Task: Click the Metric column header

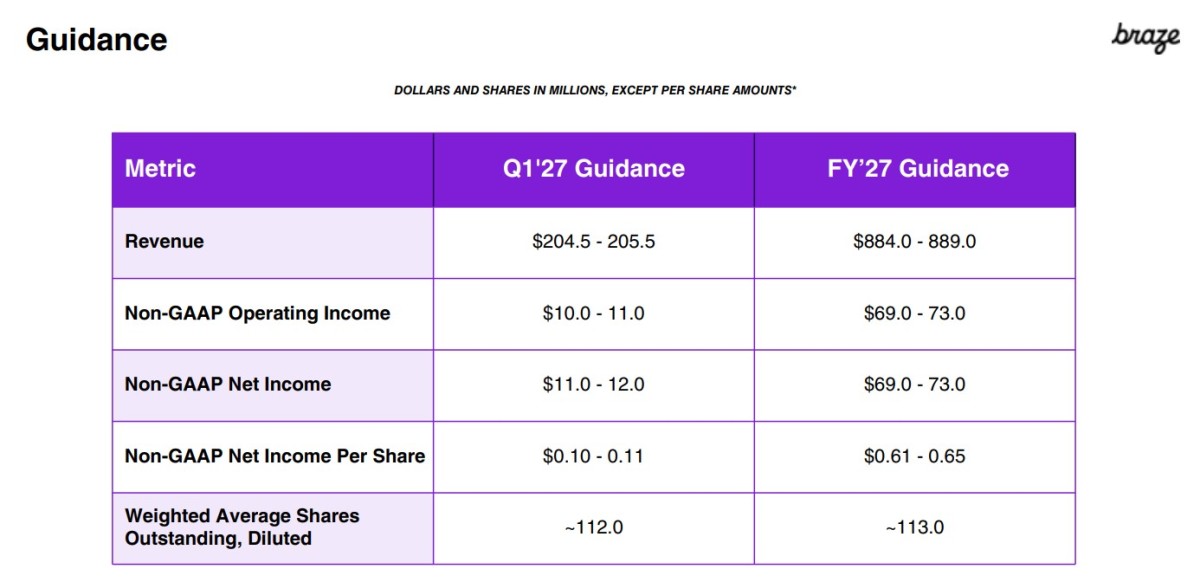Action: (160, 168)
